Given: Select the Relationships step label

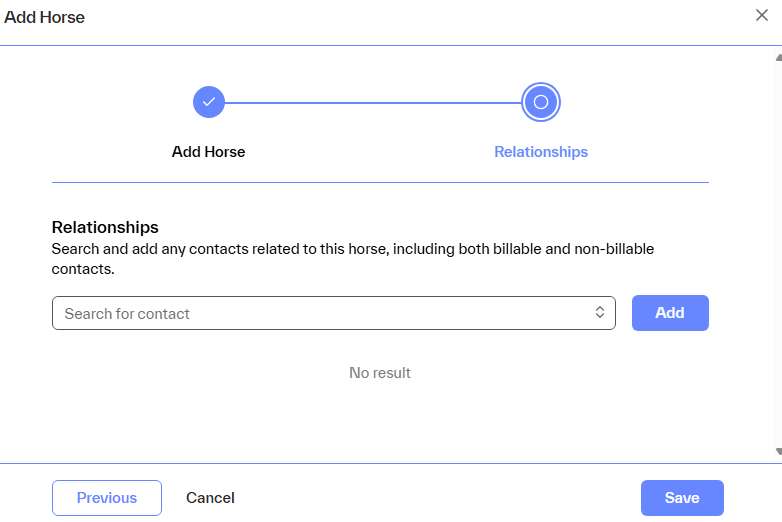Looking at the screenshot, I should click(x=541, y=152).
